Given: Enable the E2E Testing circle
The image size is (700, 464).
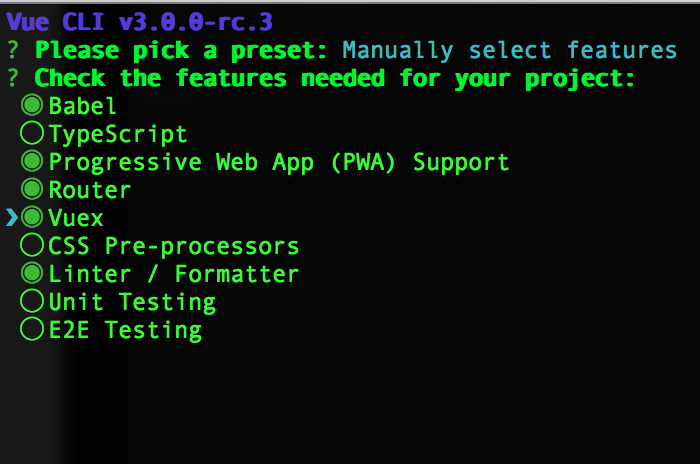Looking at the screenshot, I should tap(32, 329).
